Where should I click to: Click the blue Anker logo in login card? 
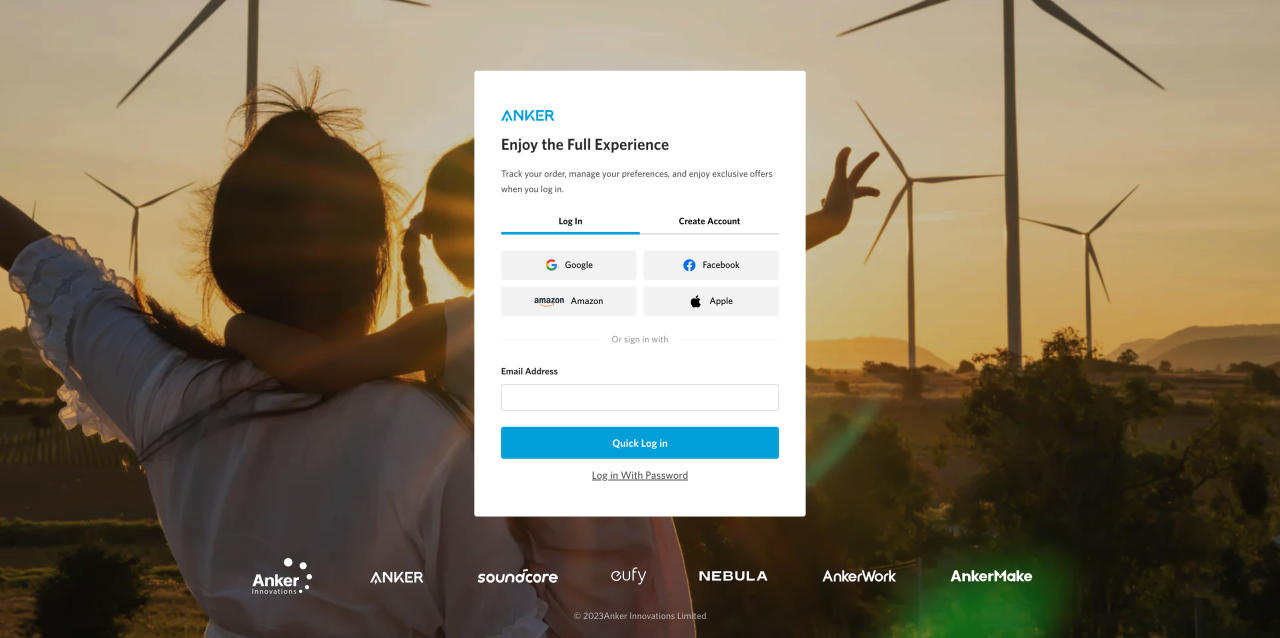527,115
